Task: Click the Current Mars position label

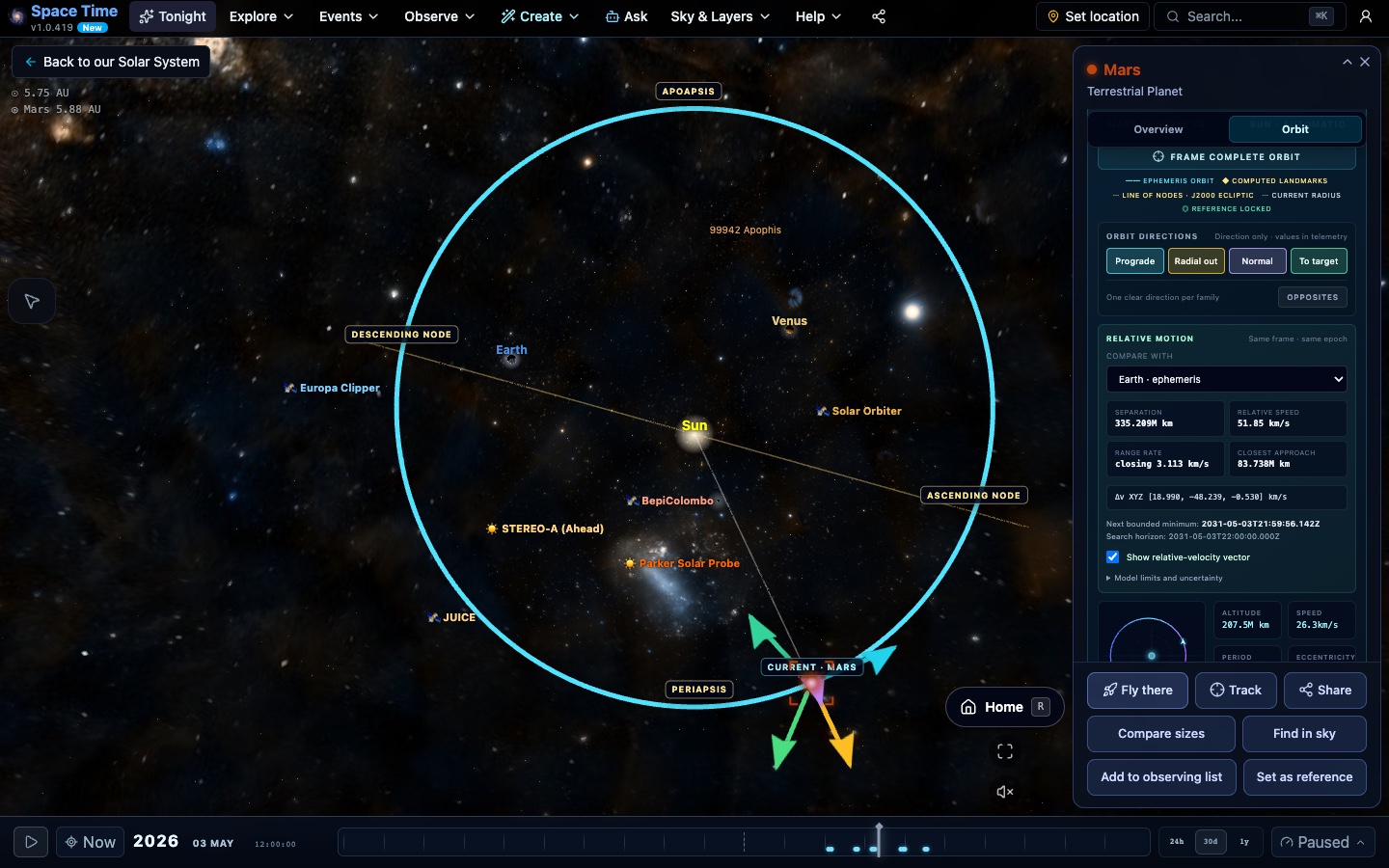Action: [x=811, y=667]
